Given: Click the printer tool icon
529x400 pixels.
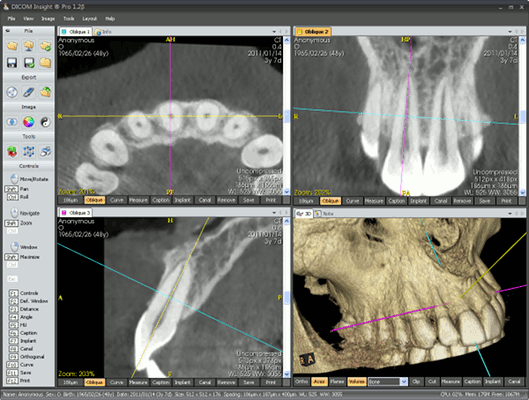Looking at the screenshot, I should tap(45, 151).
